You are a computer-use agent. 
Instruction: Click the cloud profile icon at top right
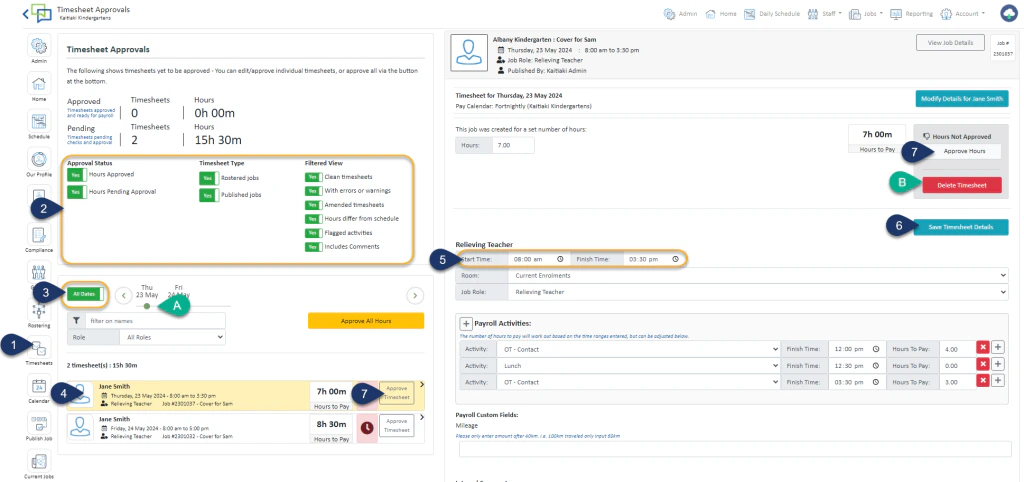pos(1010,13)
